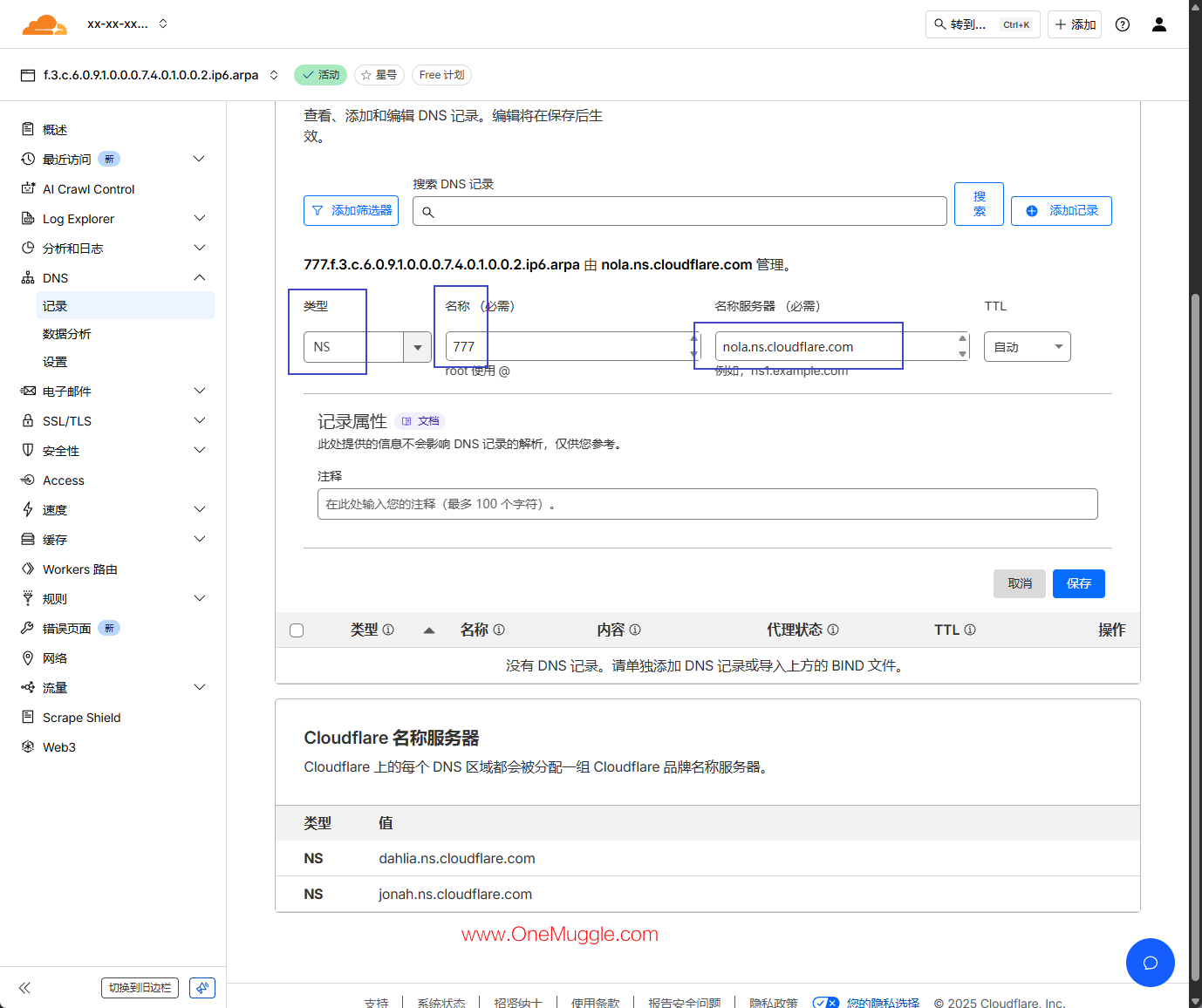
Task: Click the info icon next to 名称 column
Action: tap(499, 630)
